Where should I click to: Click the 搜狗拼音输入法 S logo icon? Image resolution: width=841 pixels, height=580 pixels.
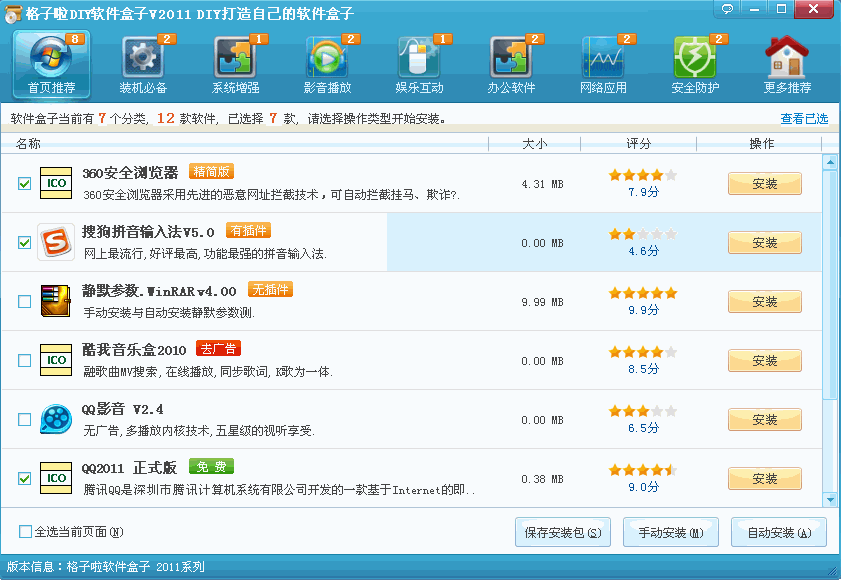56,242
